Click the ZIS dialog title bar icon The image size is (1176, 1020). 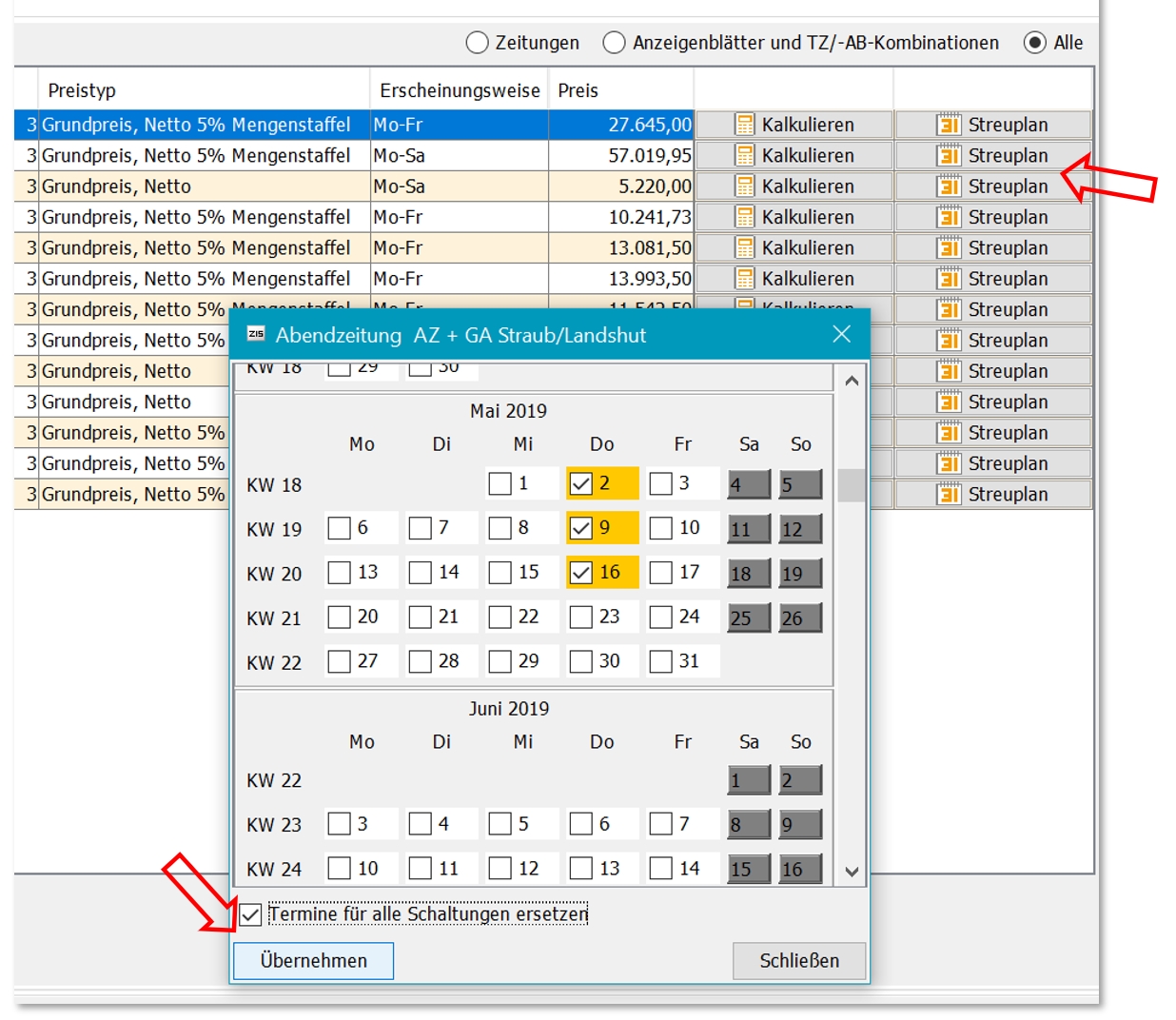pyautogui.click(x=256, y=334)
